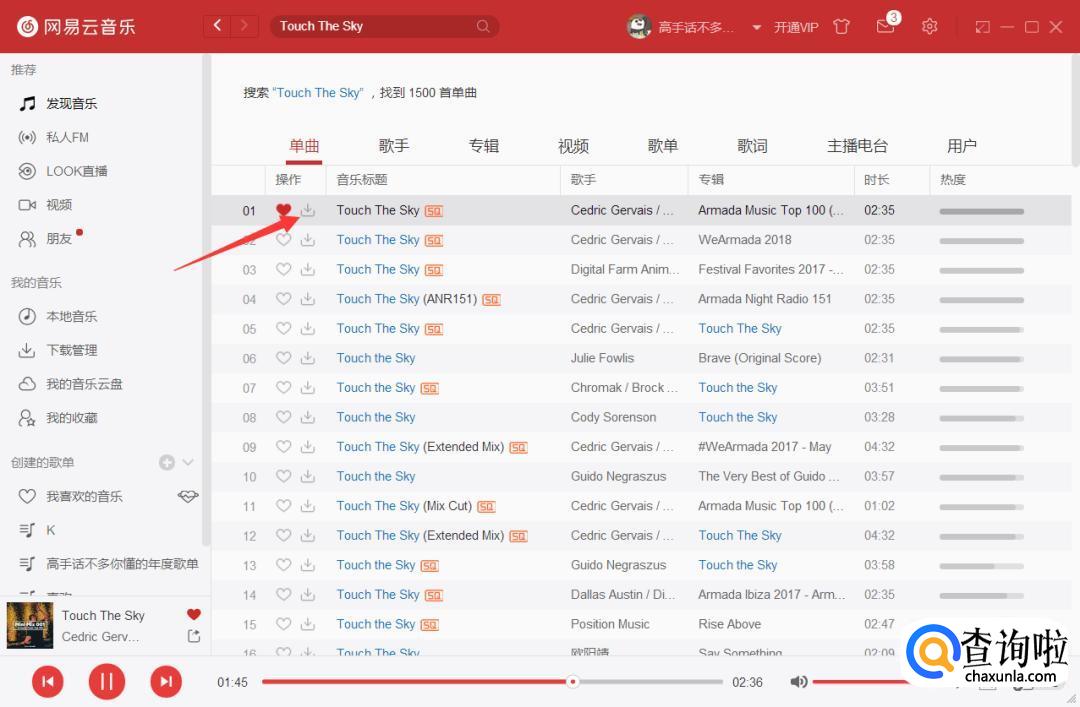
Task: Click 开通VIP button
Action: [x=796, y=28]
